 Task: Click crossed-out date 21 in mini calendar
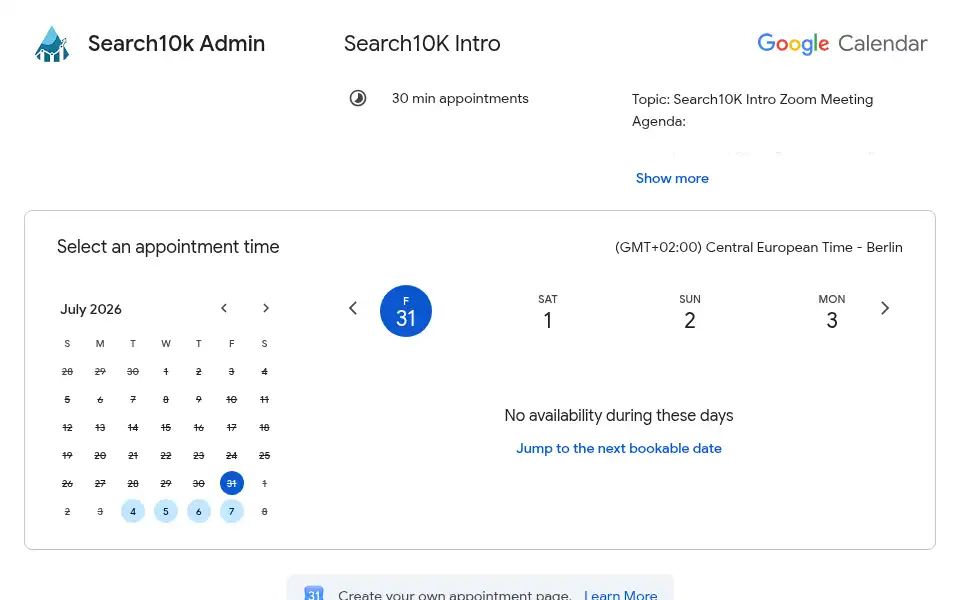pyautogui.click(x=133, y=456)
